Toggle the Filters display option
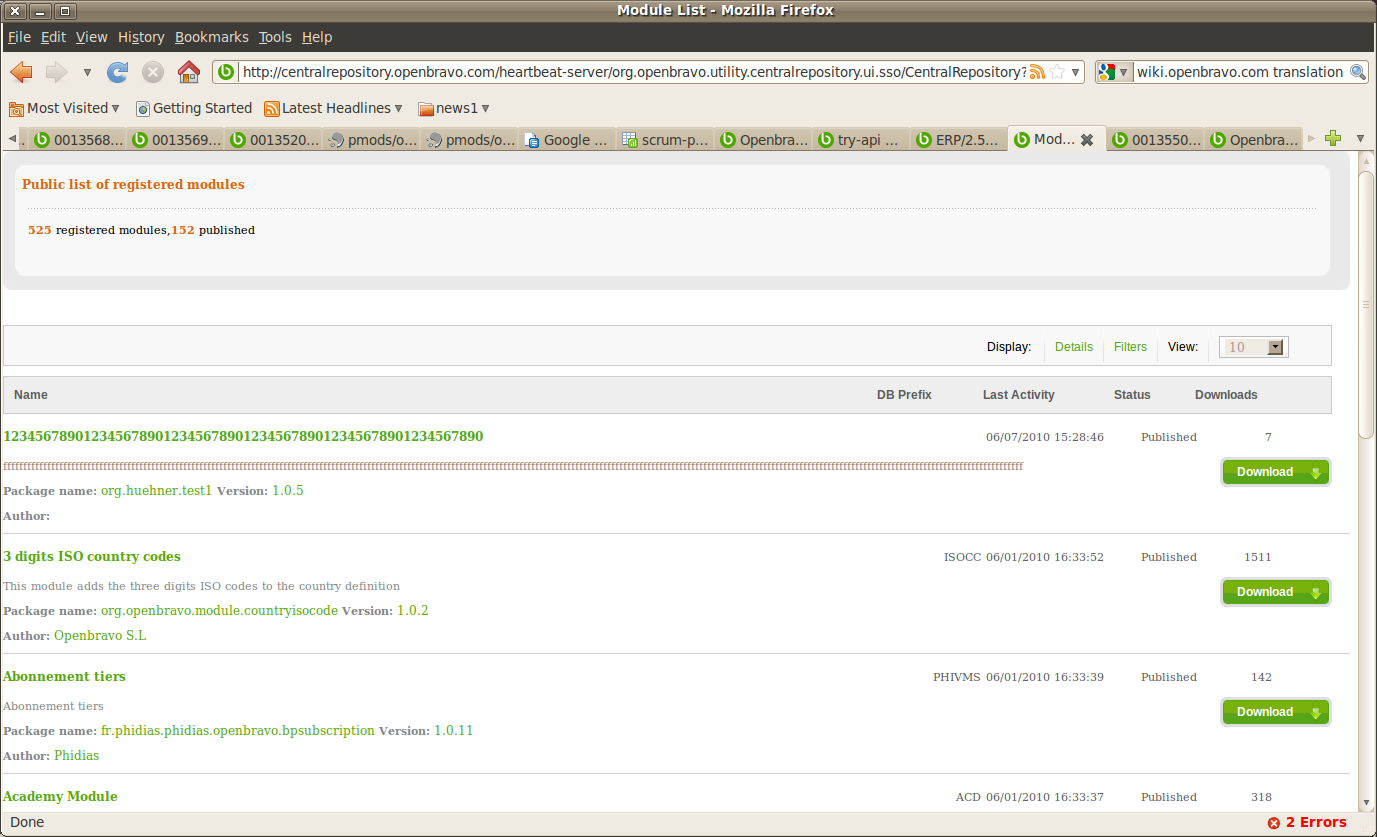Viewport: 1377px width, 837px height. (1130, 347)
